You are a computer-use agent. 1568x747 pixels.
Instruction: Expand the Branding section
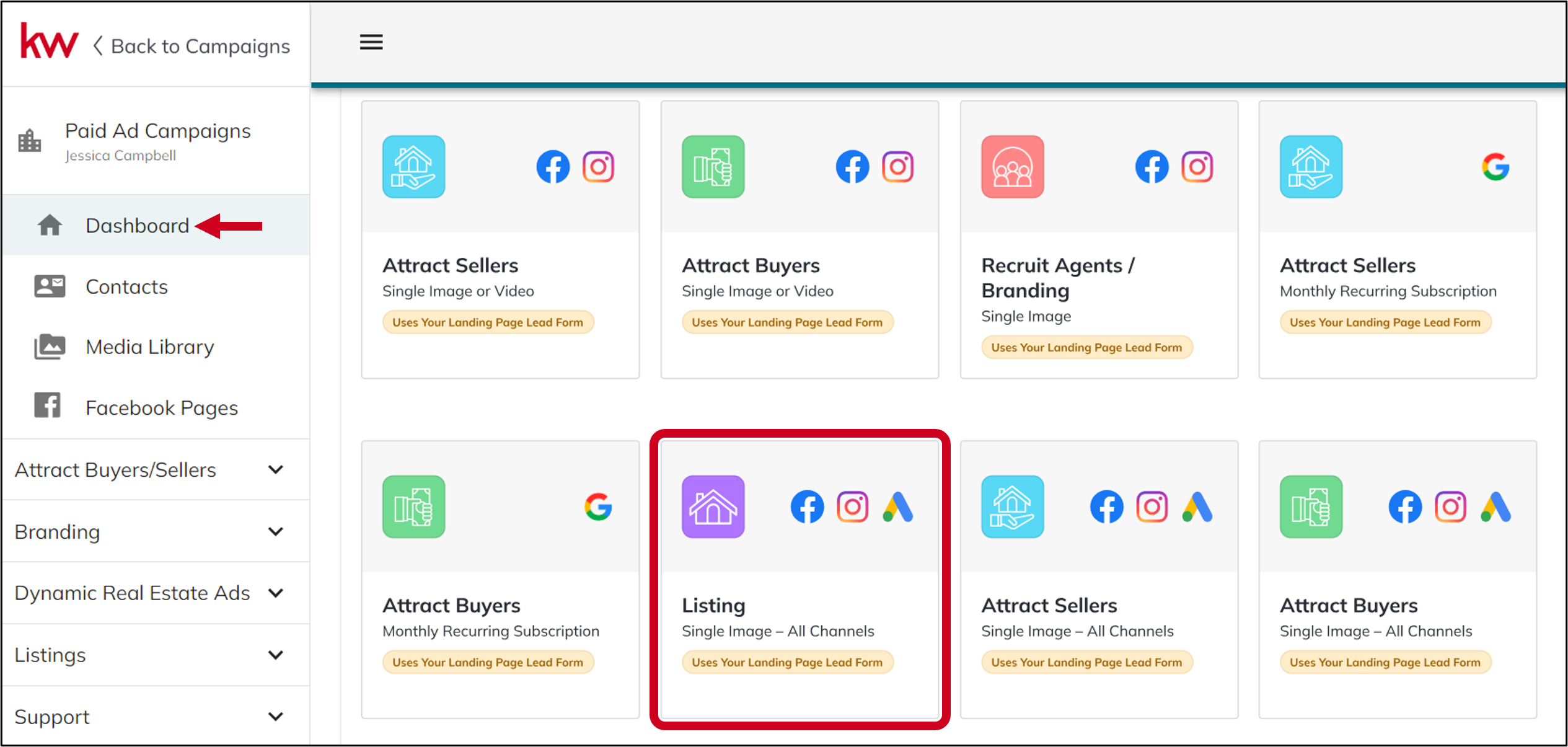point(156,531)
